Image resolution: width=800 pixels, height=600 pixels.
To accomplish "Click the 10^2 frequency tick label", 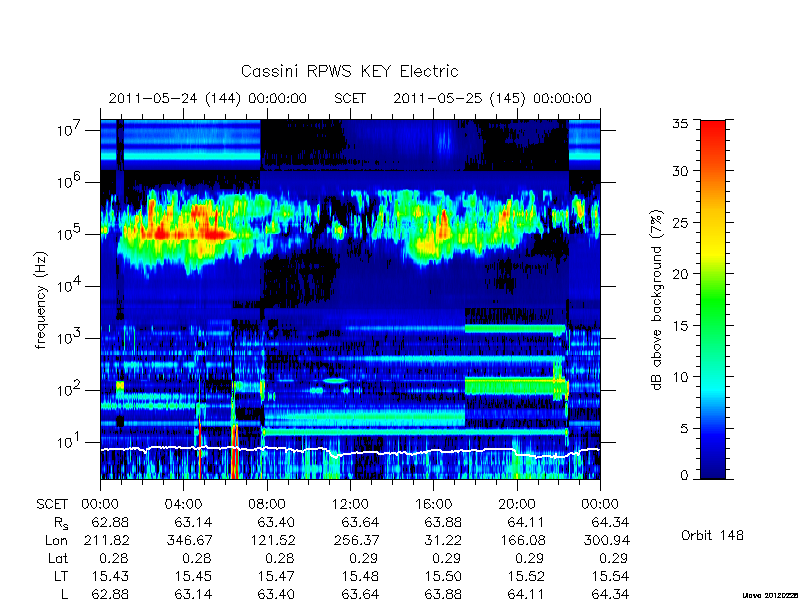I will 70,390.
